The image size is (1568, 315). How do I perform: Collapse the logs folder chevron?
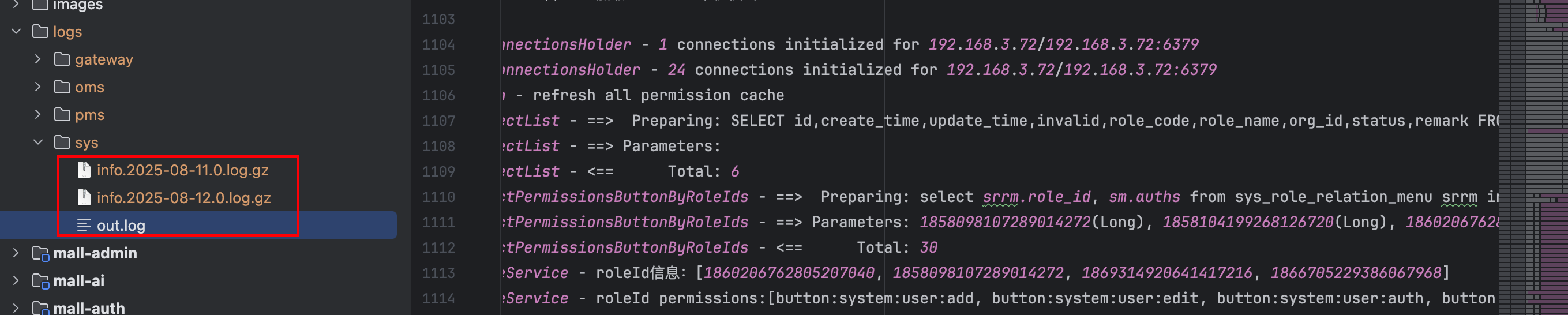coord(16,31)
